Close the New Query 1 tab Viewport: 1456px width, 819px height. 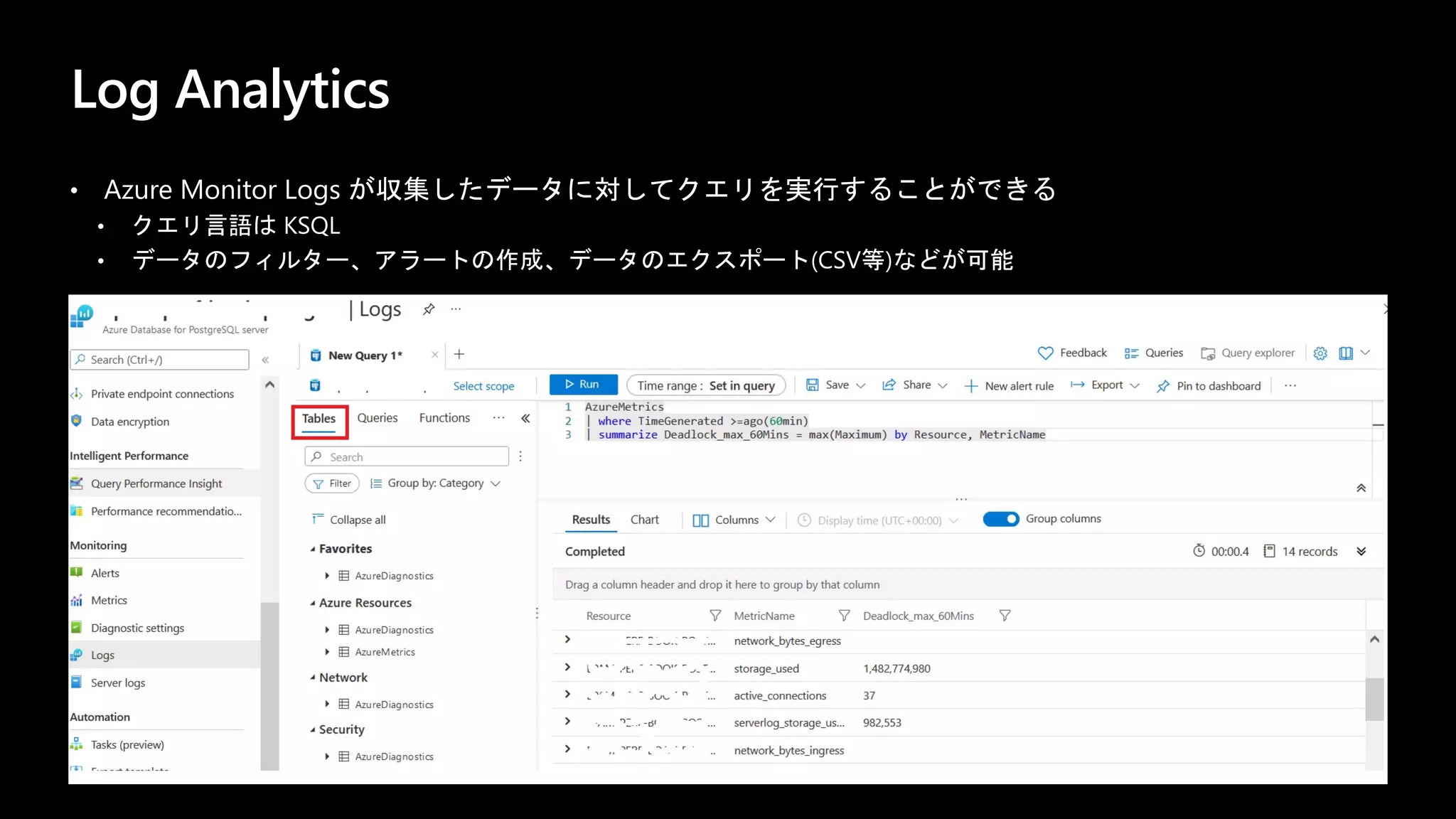pos(434,355)
